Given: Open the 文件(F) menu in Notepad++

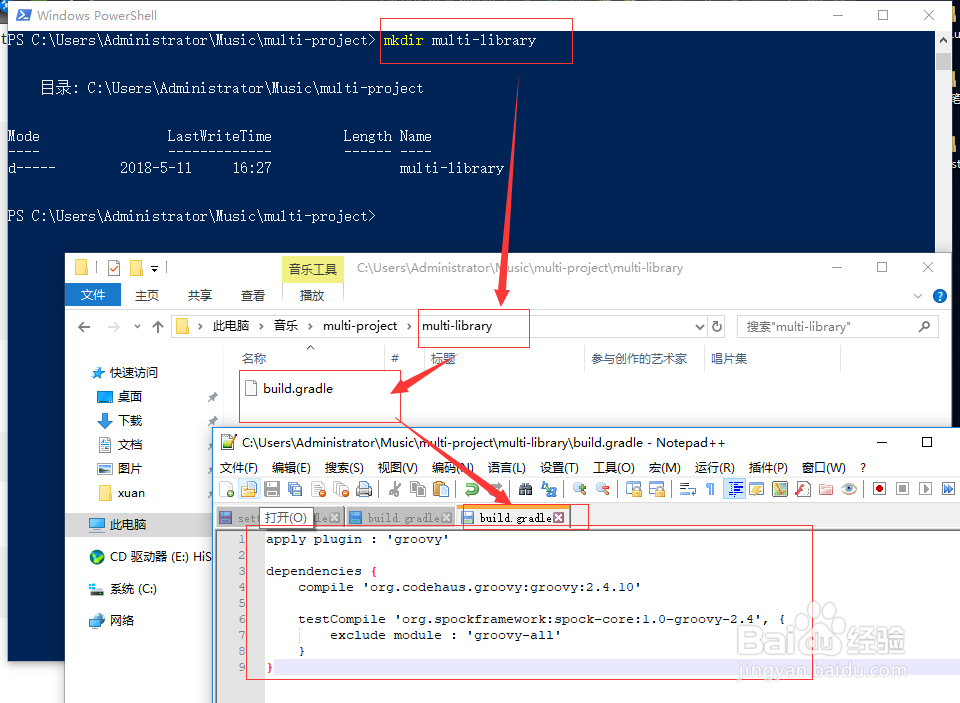Looking at the screenshot, I should 239,468.
